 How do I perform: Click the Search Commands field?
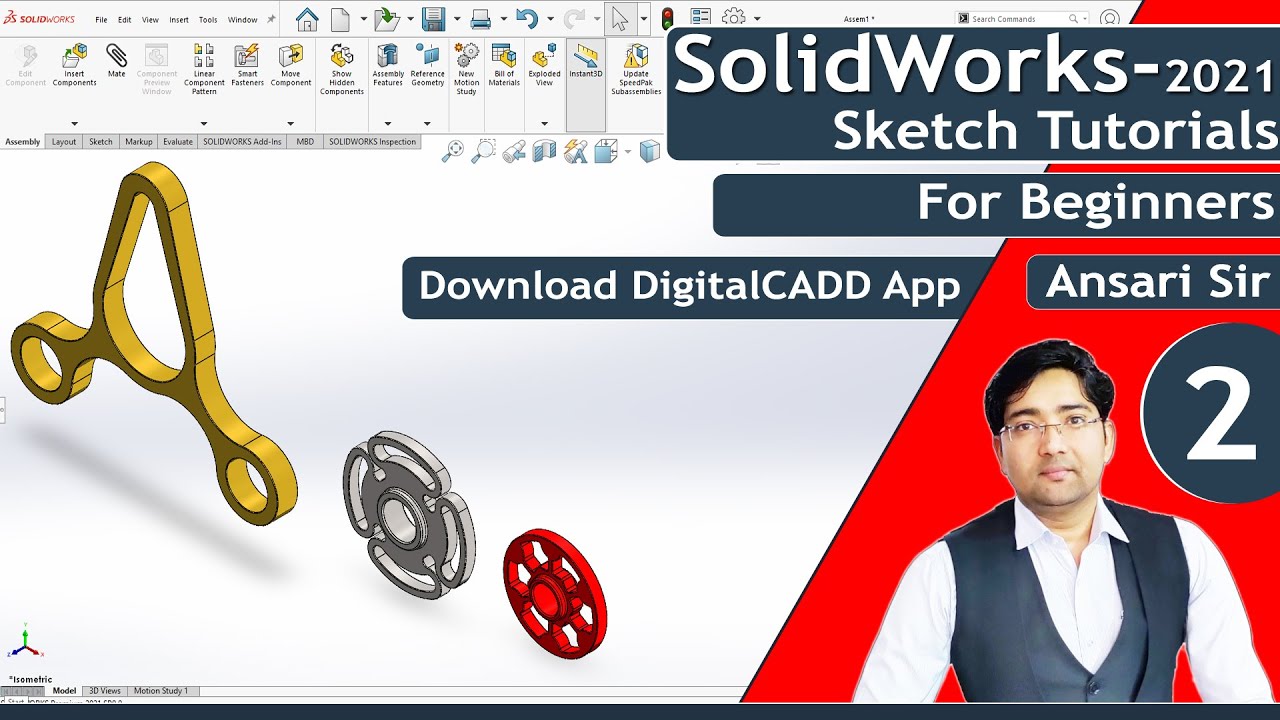pos(1022,19)
